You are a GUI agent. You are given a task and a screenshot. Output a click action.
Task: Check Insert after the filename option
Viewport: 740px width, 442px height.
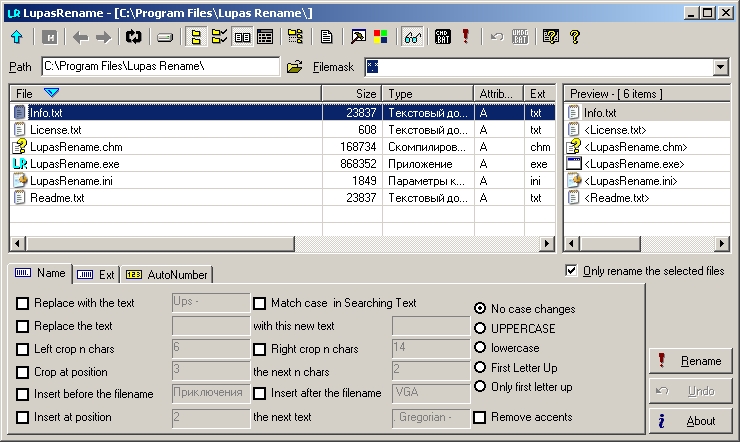pos(259,393)
